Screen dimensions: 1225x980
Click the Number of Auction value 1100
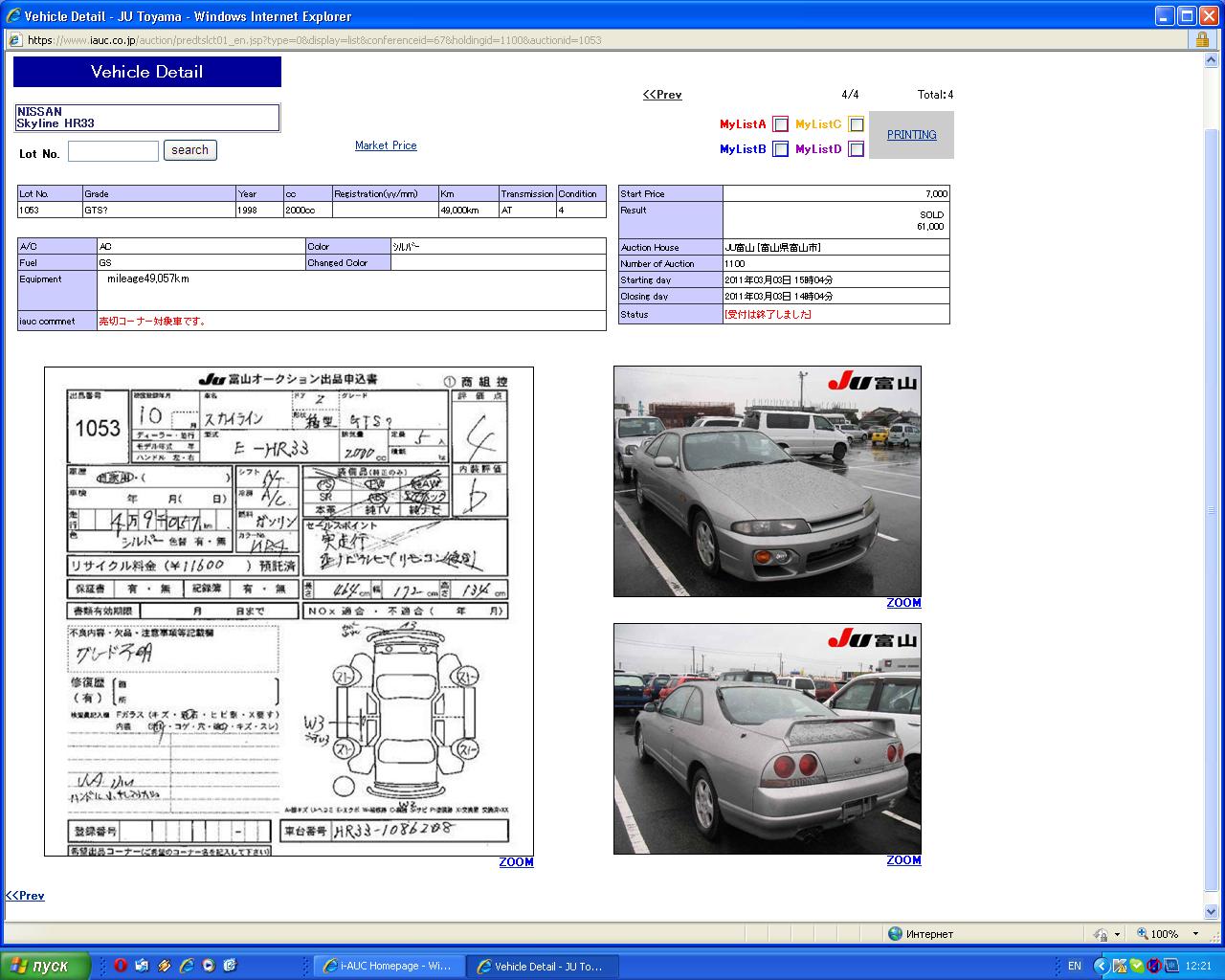(x=735, y=264)
